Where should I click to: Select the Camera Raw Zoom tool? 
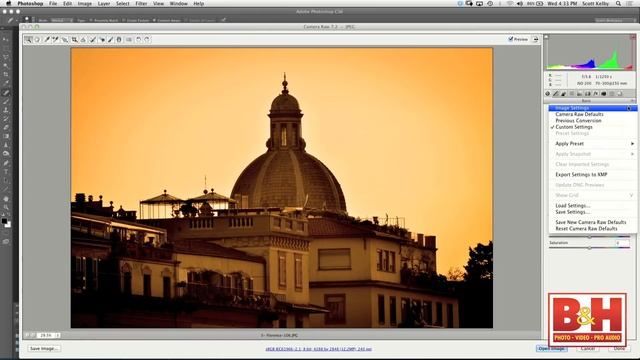point(28,40)
